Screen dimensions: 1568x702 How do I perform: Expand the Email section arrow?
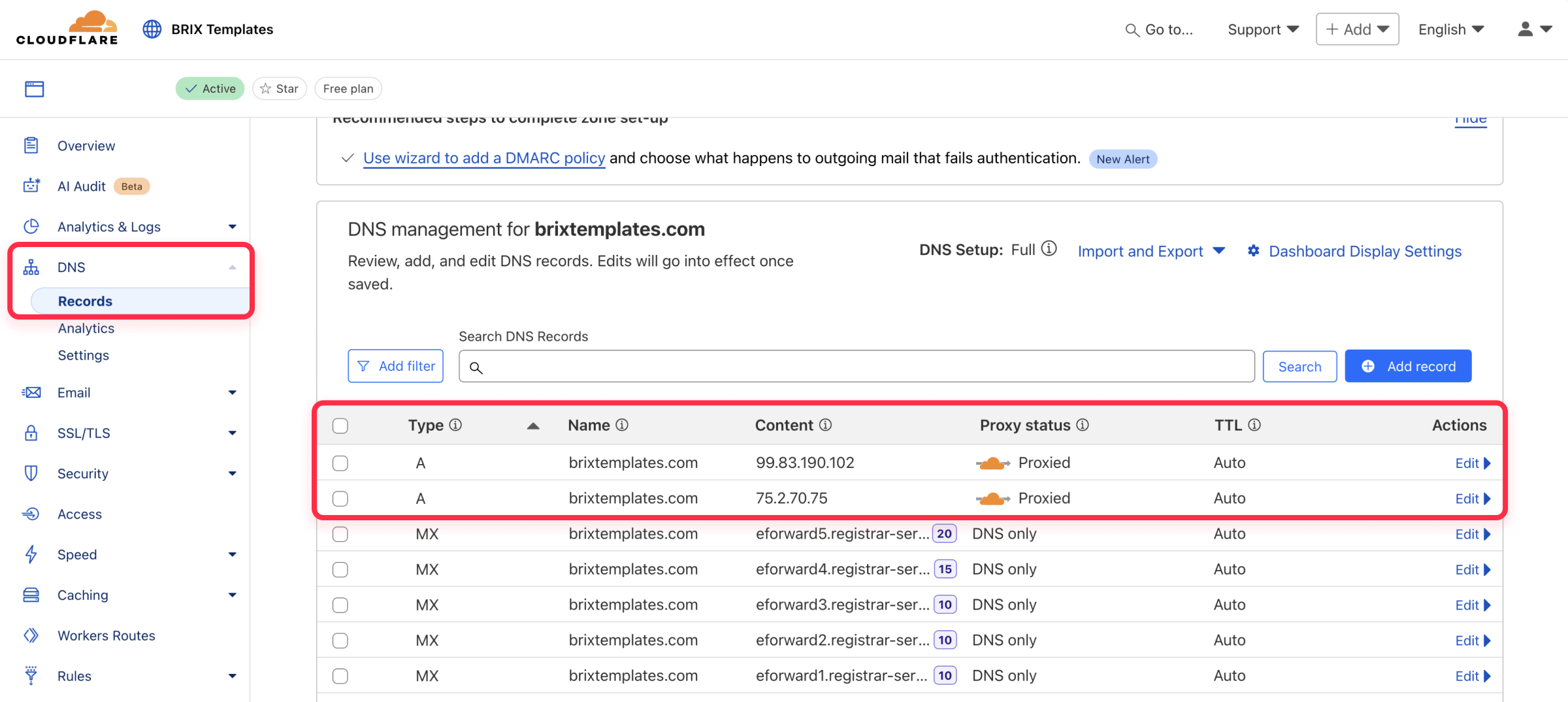232,393
